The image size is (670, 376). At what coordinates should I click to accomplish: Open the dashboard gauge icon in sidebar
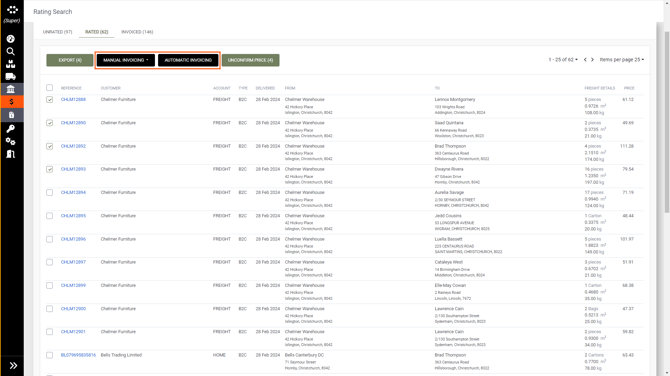pos(11,39)
